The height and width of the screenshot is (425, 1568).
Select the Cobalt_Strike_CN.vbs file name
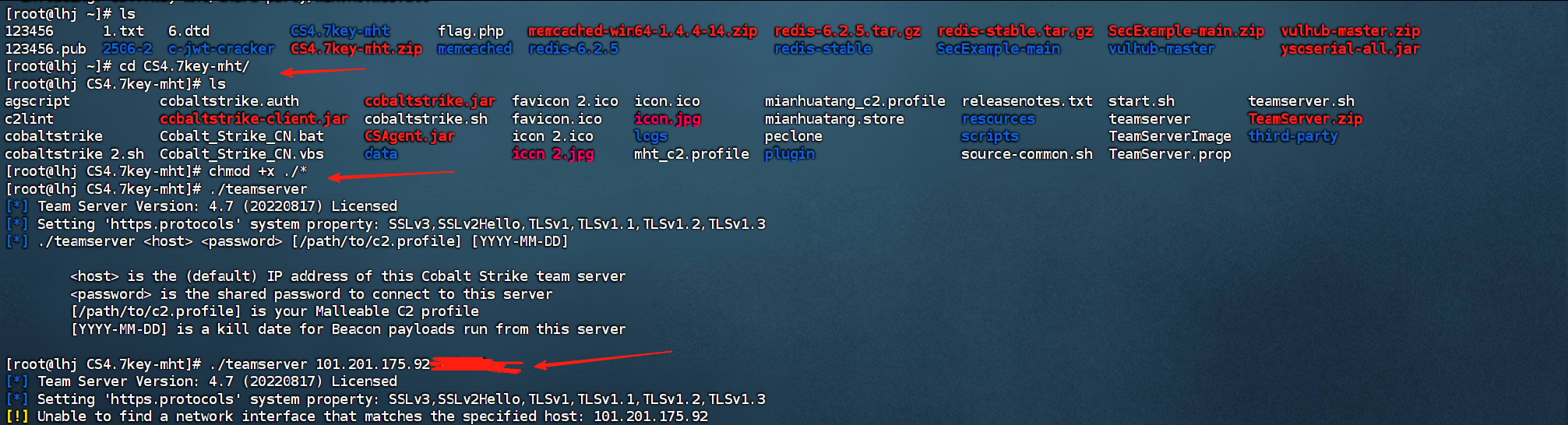[x=241, y=154]
